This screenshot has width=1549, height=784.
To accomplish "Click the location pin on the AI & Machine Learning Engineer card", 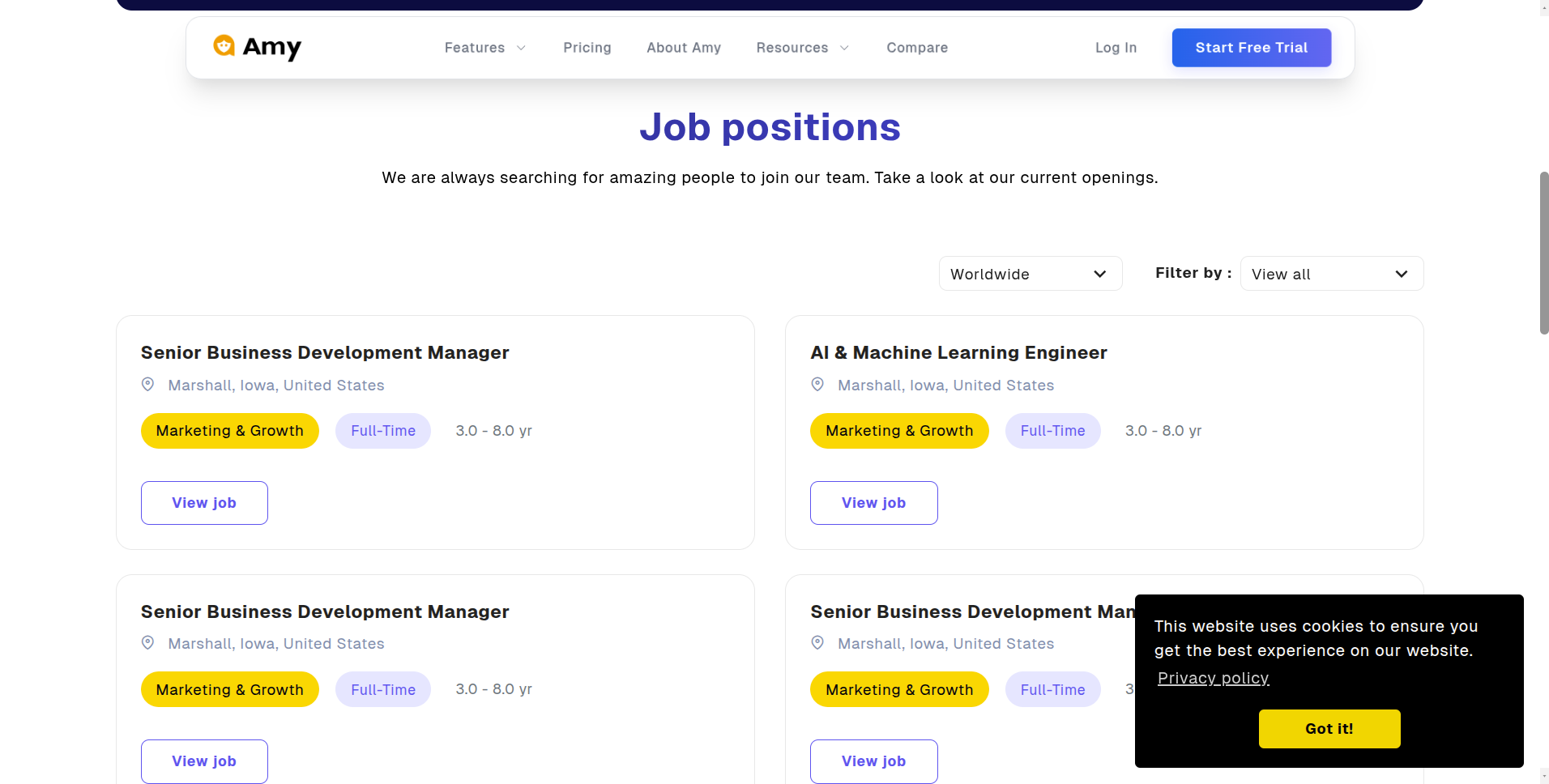I will click(x=817, y=384).
